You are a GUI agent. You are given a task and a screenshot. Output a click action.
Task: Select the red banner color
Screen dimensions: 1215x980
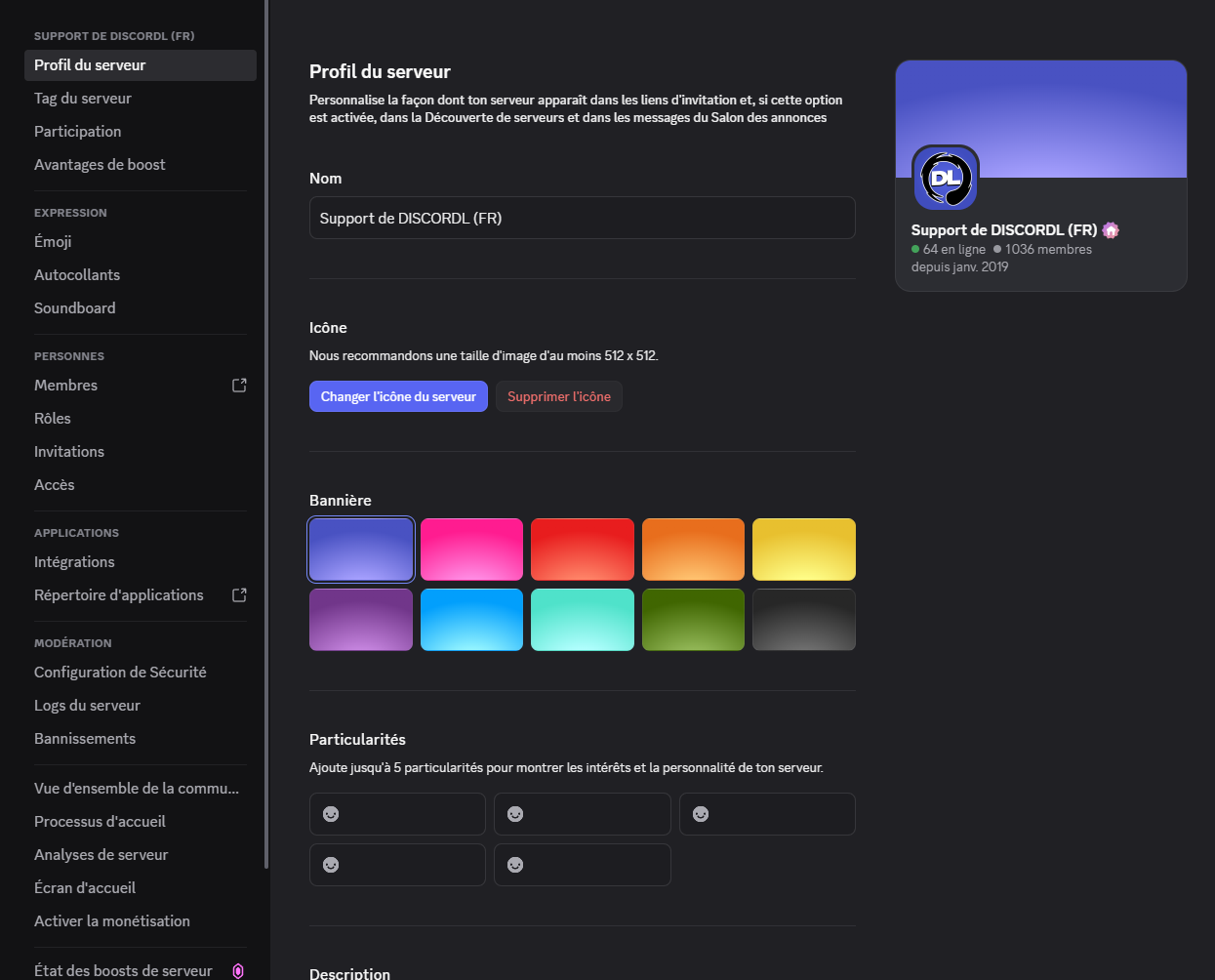(x=583, y=550)
